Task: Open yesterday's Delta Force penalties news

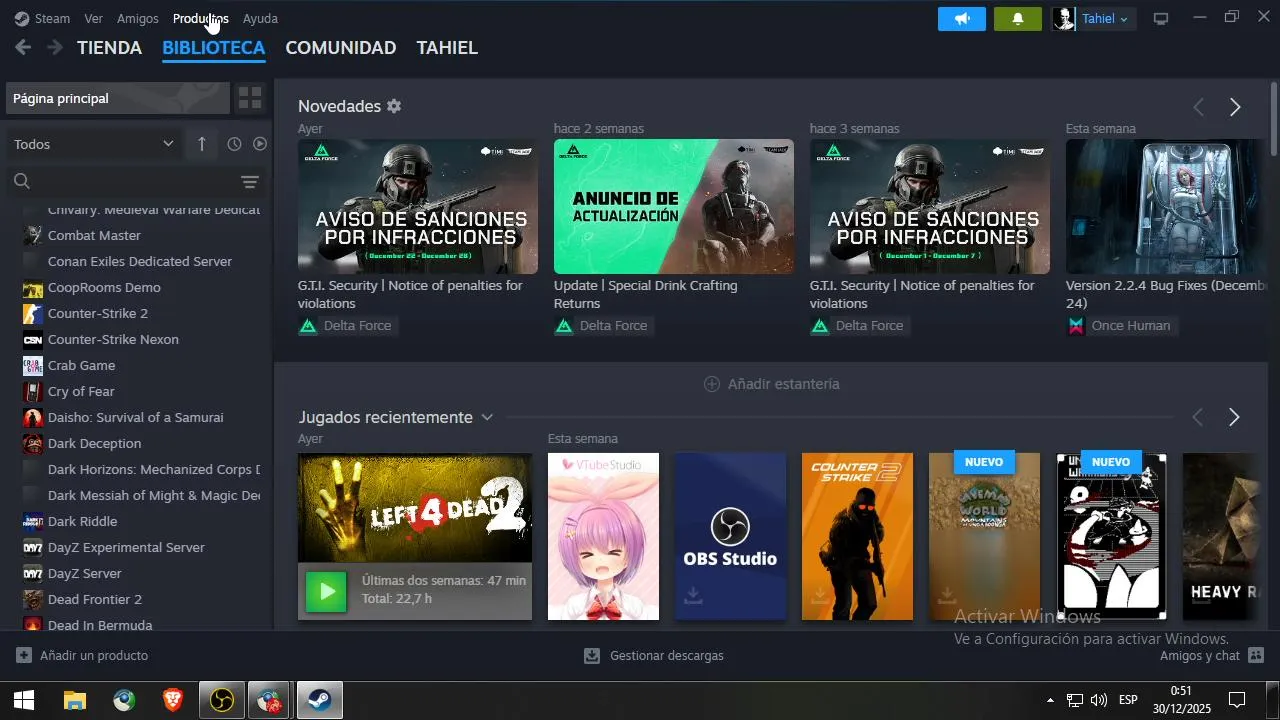Action: coord(418,206)
